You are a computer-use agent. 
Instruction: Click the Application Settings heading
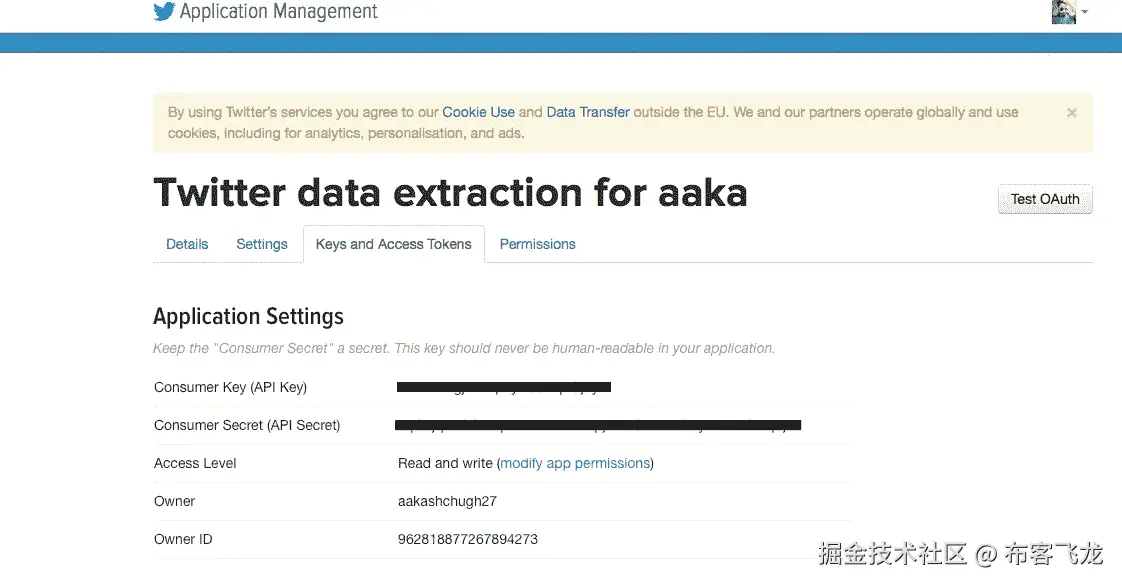tap(248, 317)
